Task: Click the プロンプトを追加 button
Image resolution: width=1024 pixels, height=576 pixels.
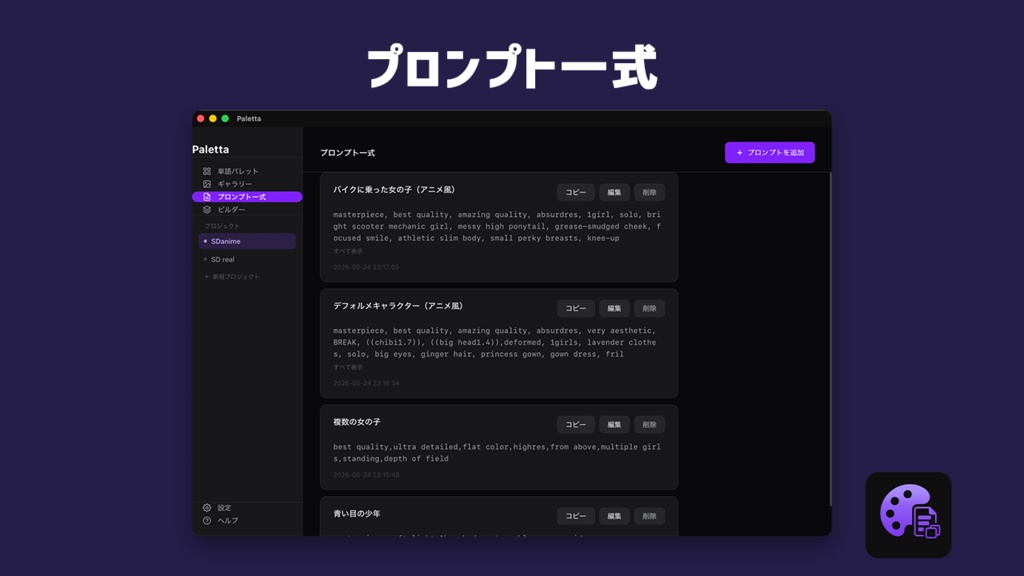Action: (x=769, y=153)
